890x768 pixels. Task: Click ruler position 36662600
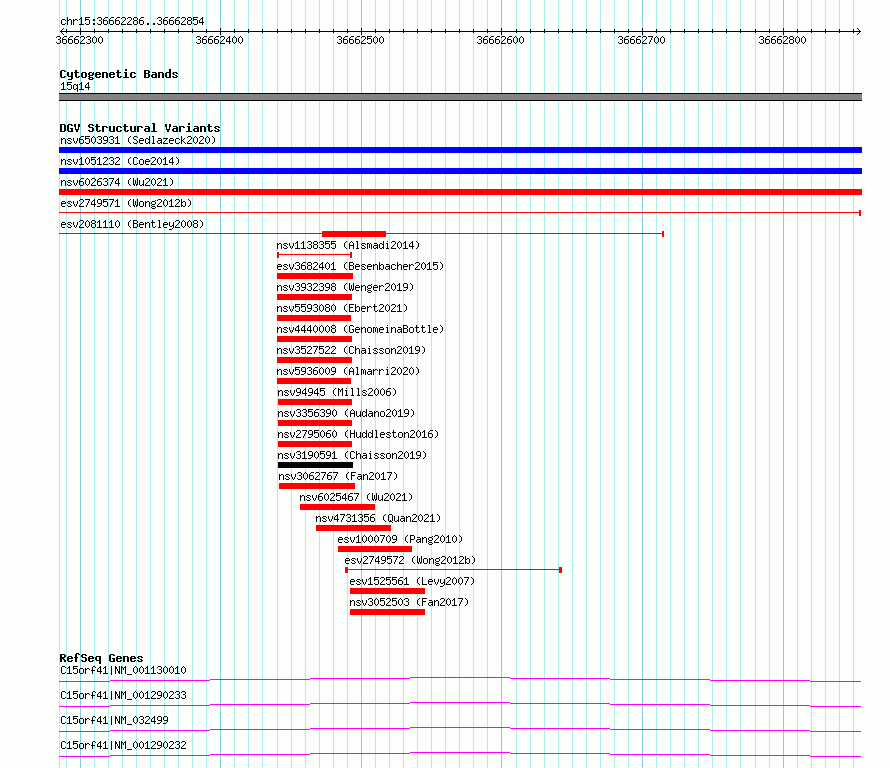[501, 40]
